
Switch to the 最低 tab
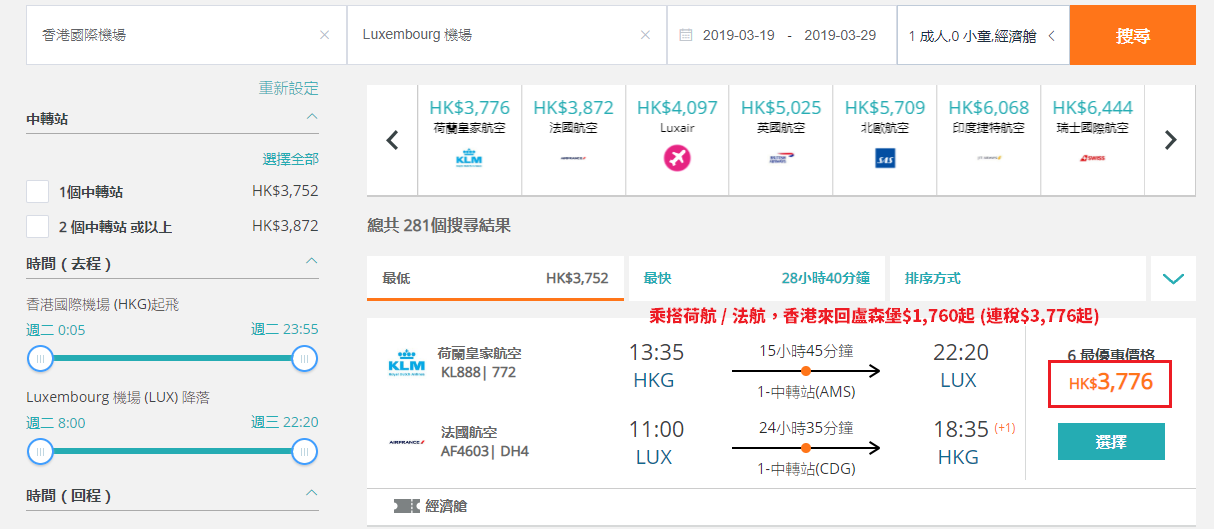(495, 278)
